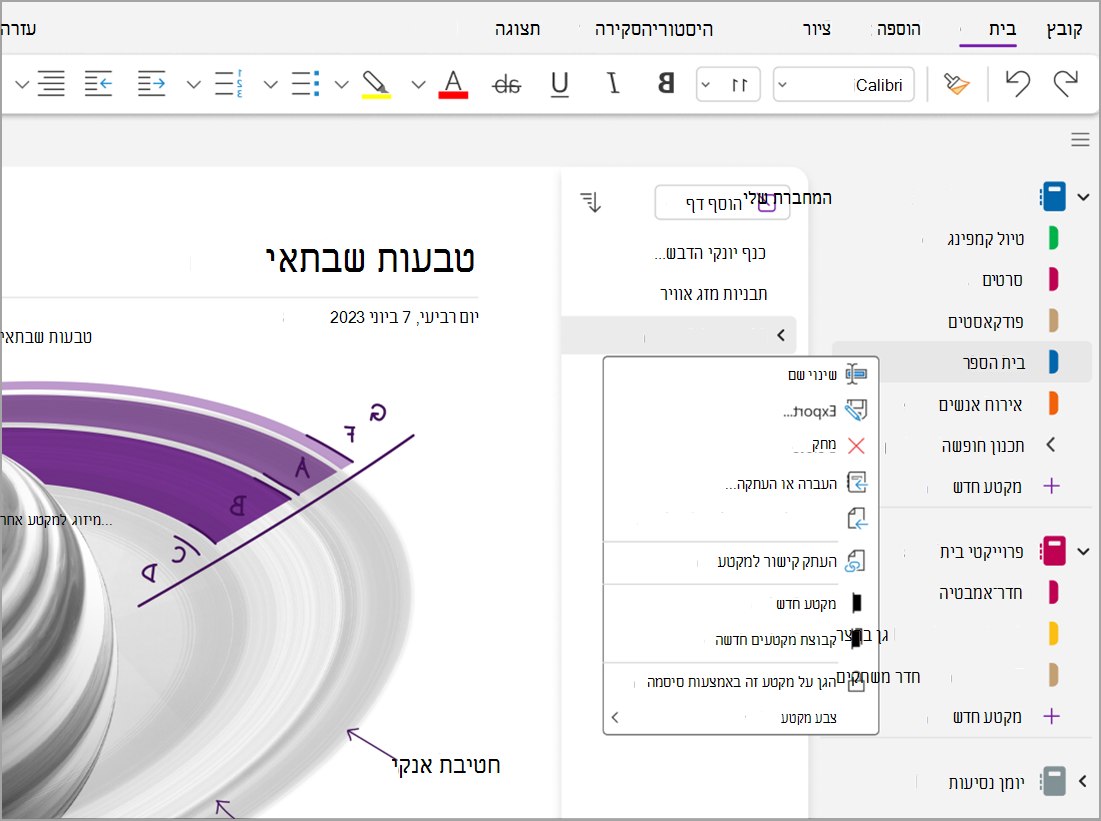This screenshot has height=821, width=1101.
Task: Click the paragraph alignment icon
Action: [51, 84]
